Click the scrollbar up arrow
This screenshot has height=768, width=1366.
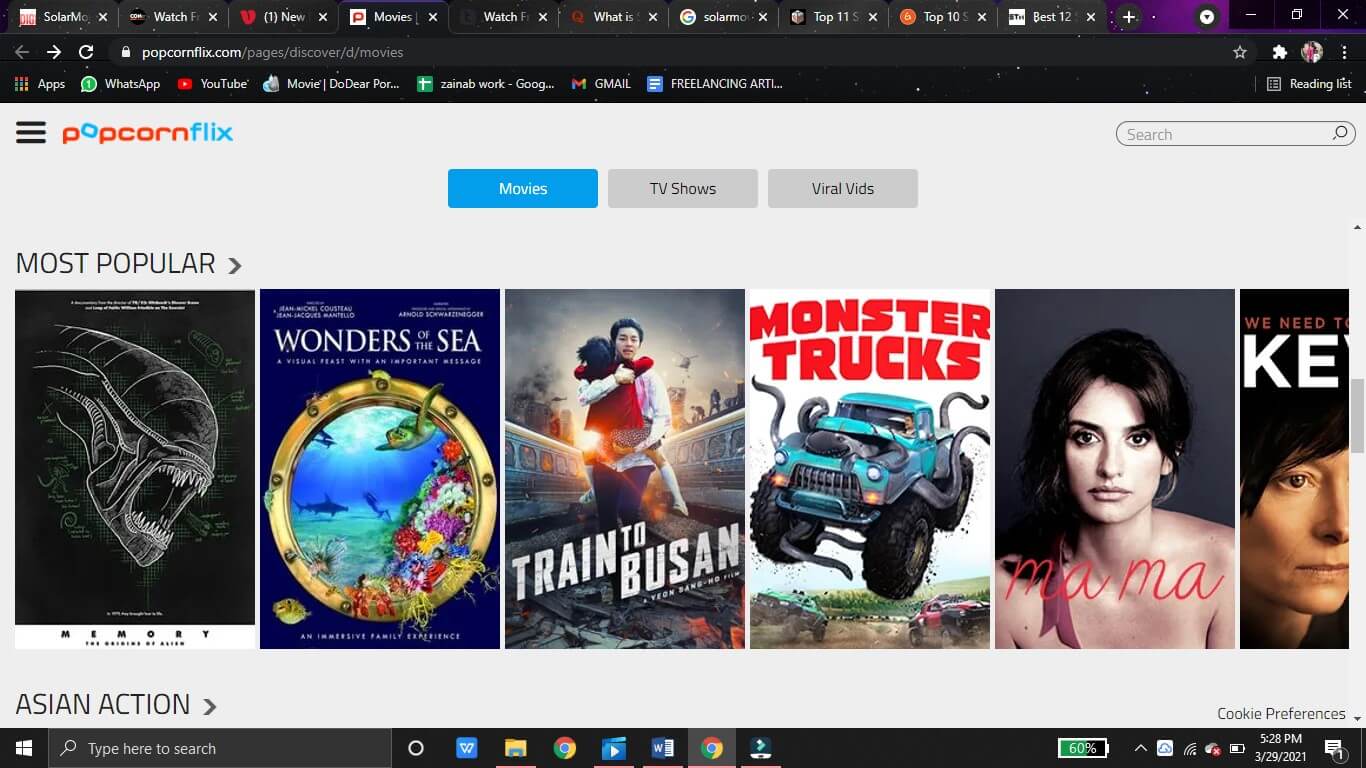pos(1357,228)
